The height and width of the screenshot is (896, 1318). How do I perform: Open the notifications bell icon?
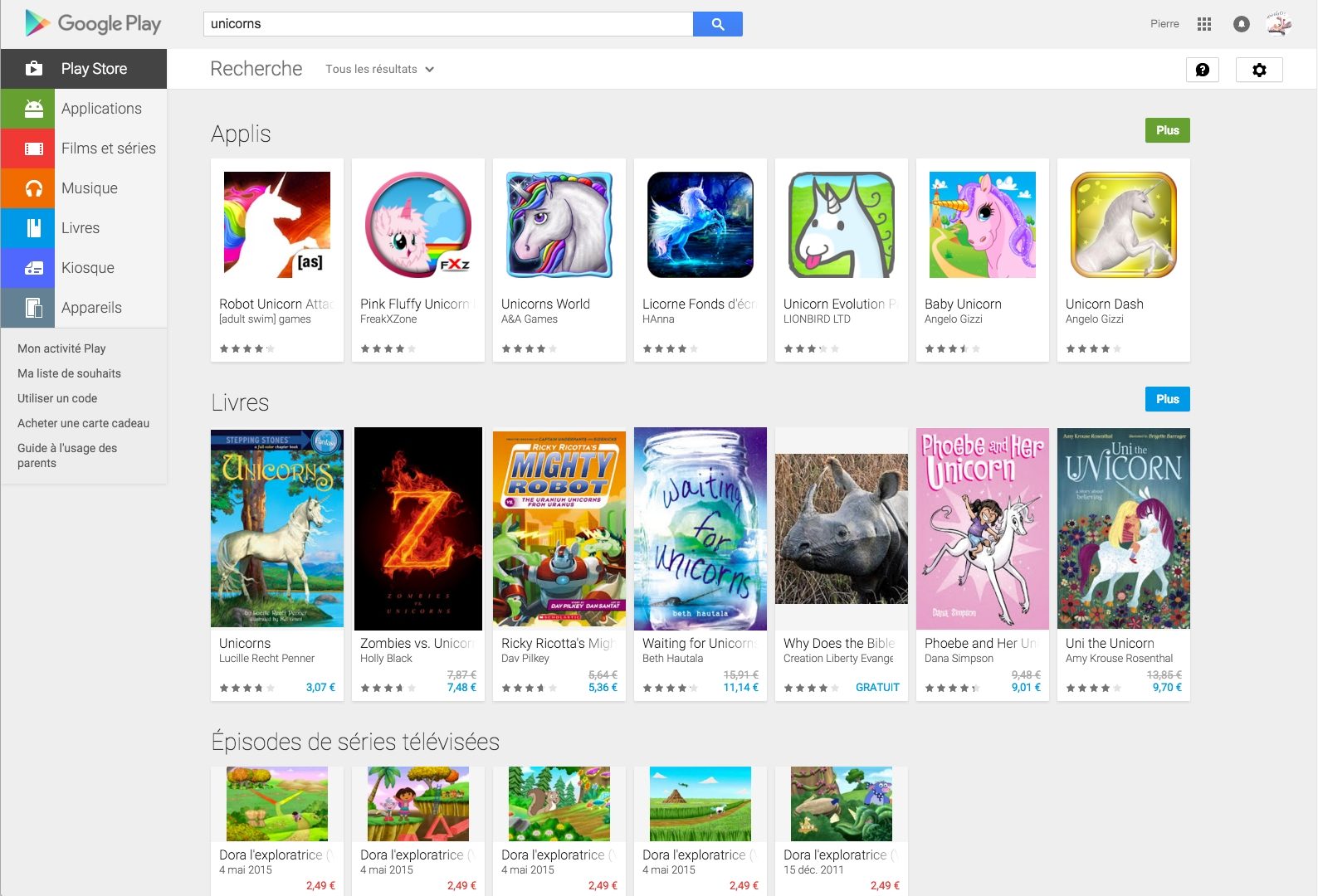pyautogui.click(x=1242, y=24)
